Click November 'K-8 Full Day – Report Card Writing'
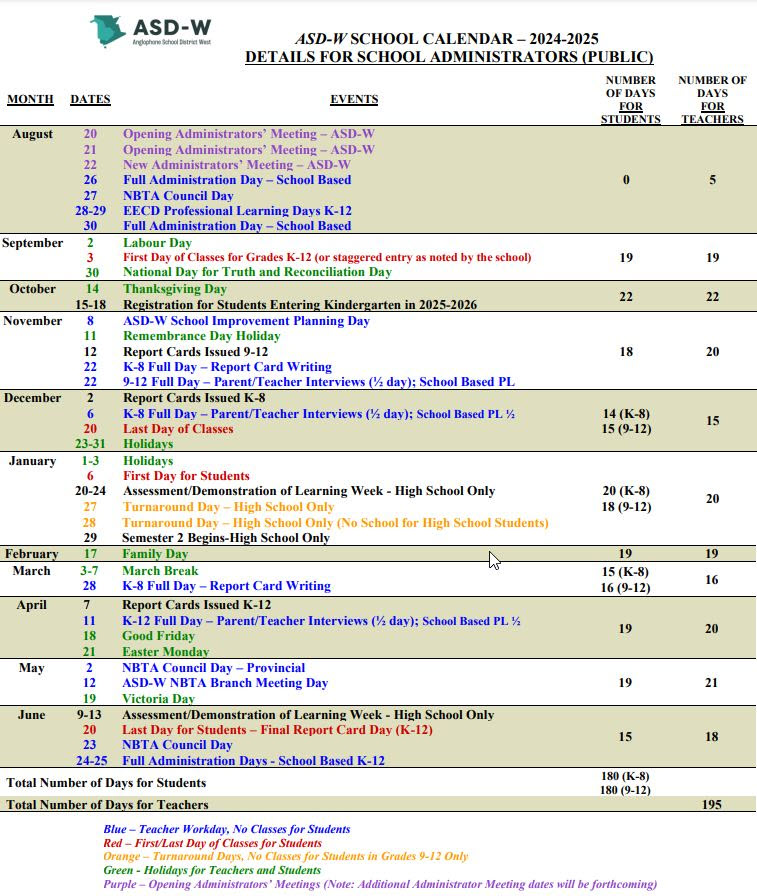Screen dimensions: 757x896 tap(227, 367)
